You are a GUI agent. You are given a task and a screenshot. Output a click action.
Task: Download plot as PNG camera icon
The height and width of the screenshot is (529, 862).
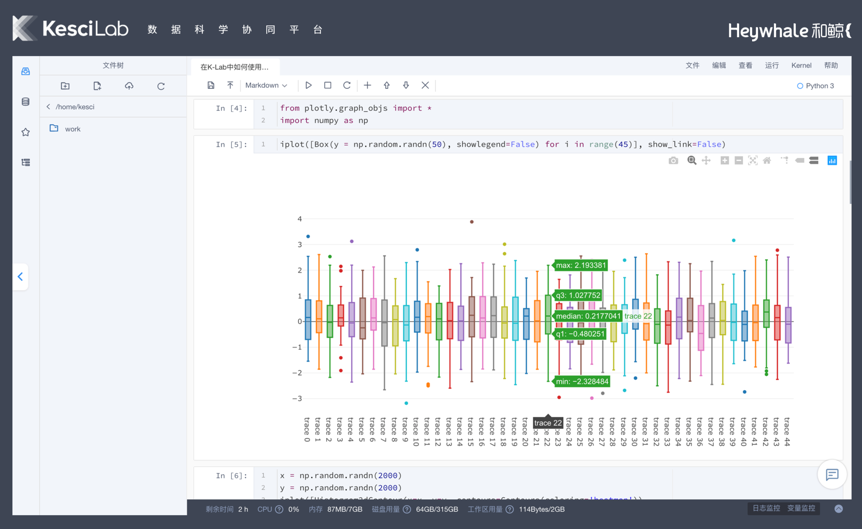click(x=673, y=161)
